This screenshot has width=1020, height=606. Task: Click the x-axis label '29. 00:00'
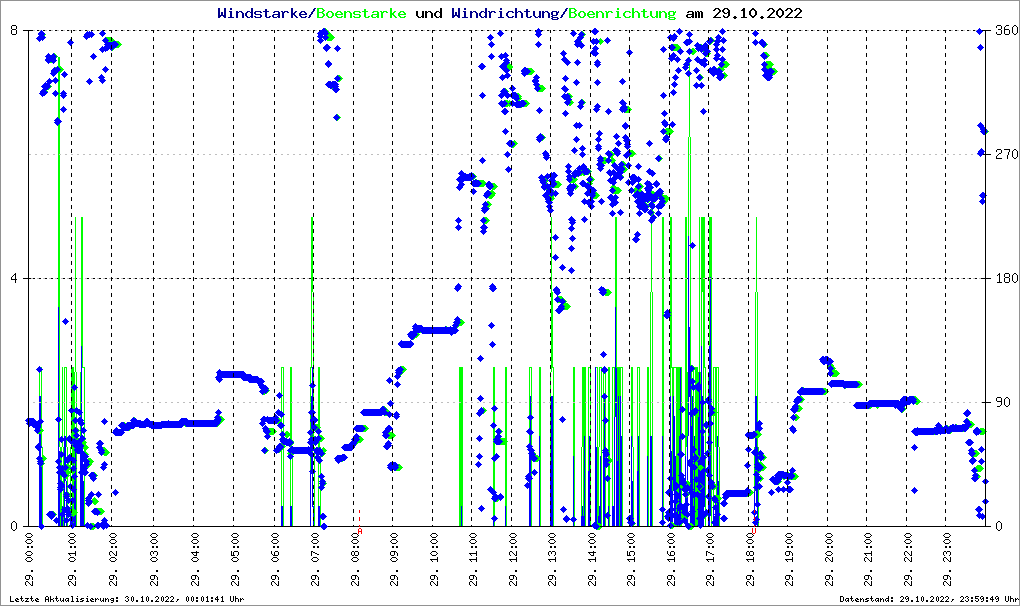point(29,559)
